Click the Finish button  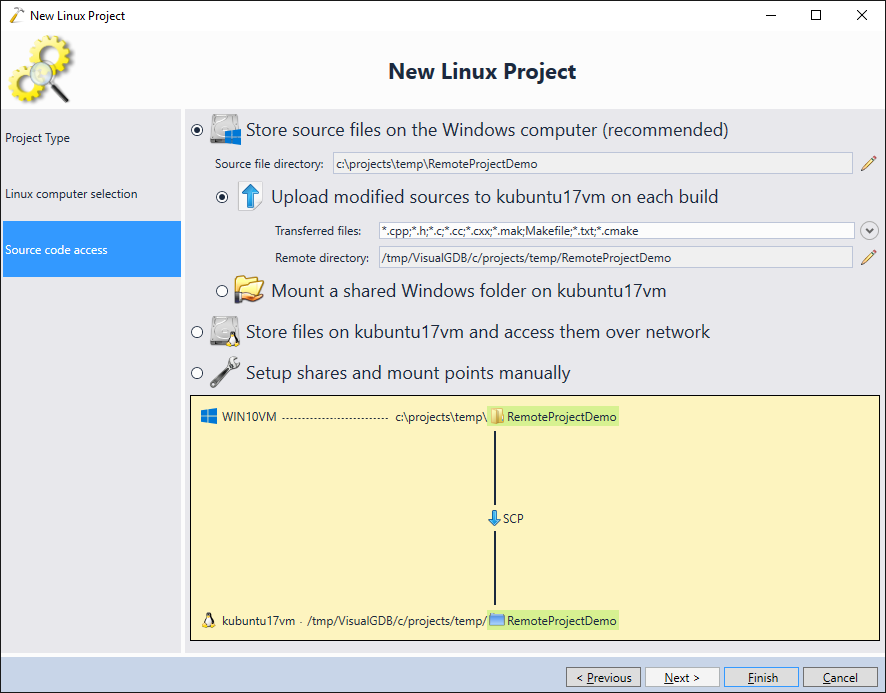point(762,677)
